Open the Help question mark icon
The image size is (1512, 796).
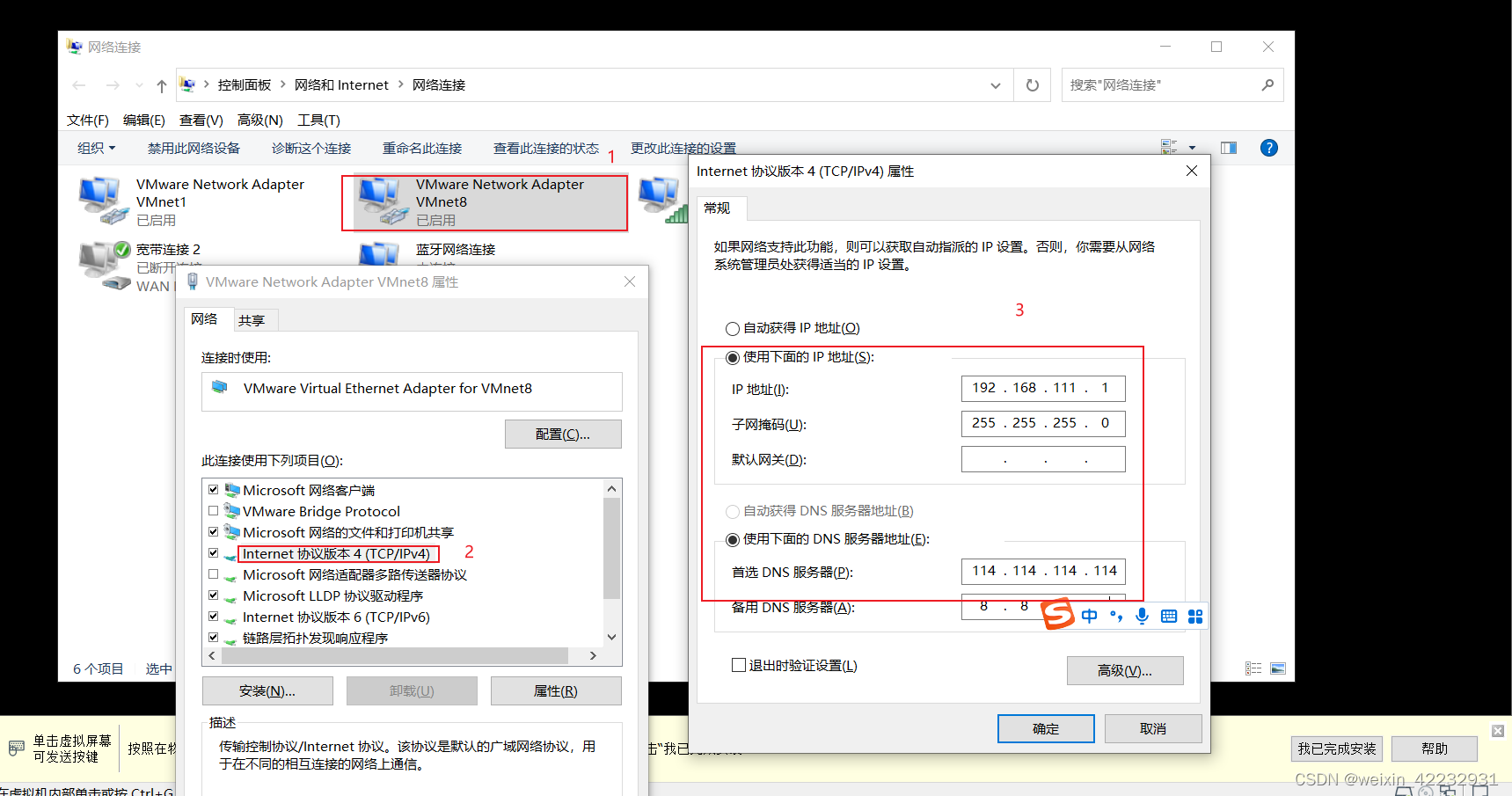1268,148
